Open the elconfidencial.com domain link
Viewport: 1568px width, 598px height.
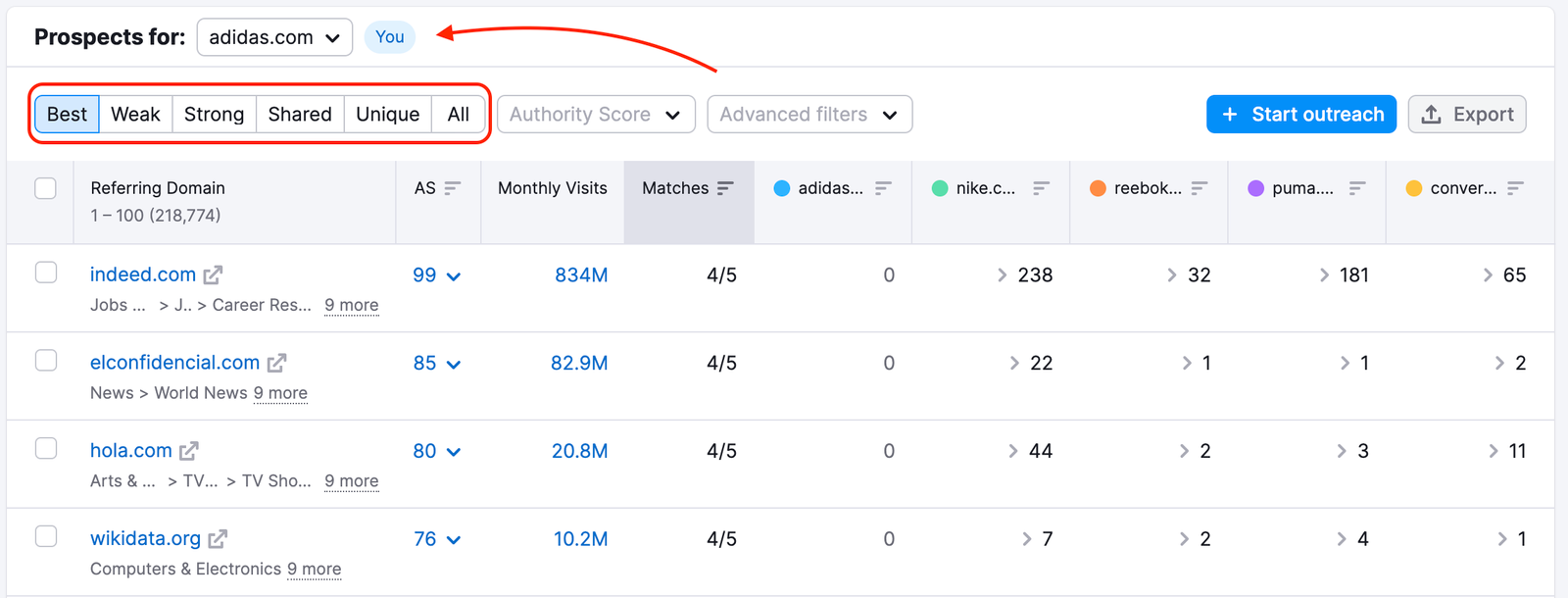(x=174, y=363)
